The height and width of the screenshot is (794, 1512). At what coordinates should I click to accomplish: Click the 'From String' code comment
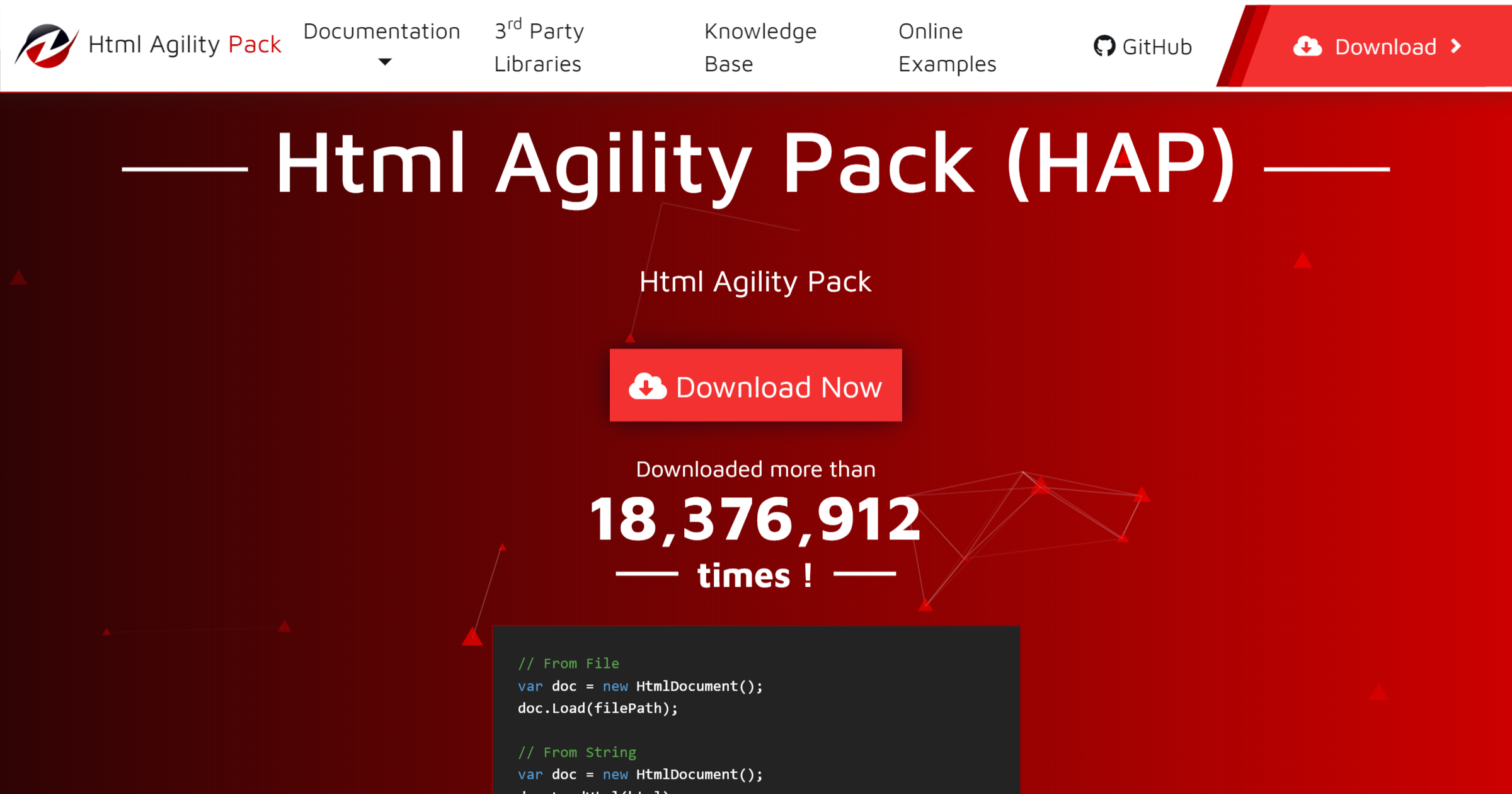(x=577, y=752)
